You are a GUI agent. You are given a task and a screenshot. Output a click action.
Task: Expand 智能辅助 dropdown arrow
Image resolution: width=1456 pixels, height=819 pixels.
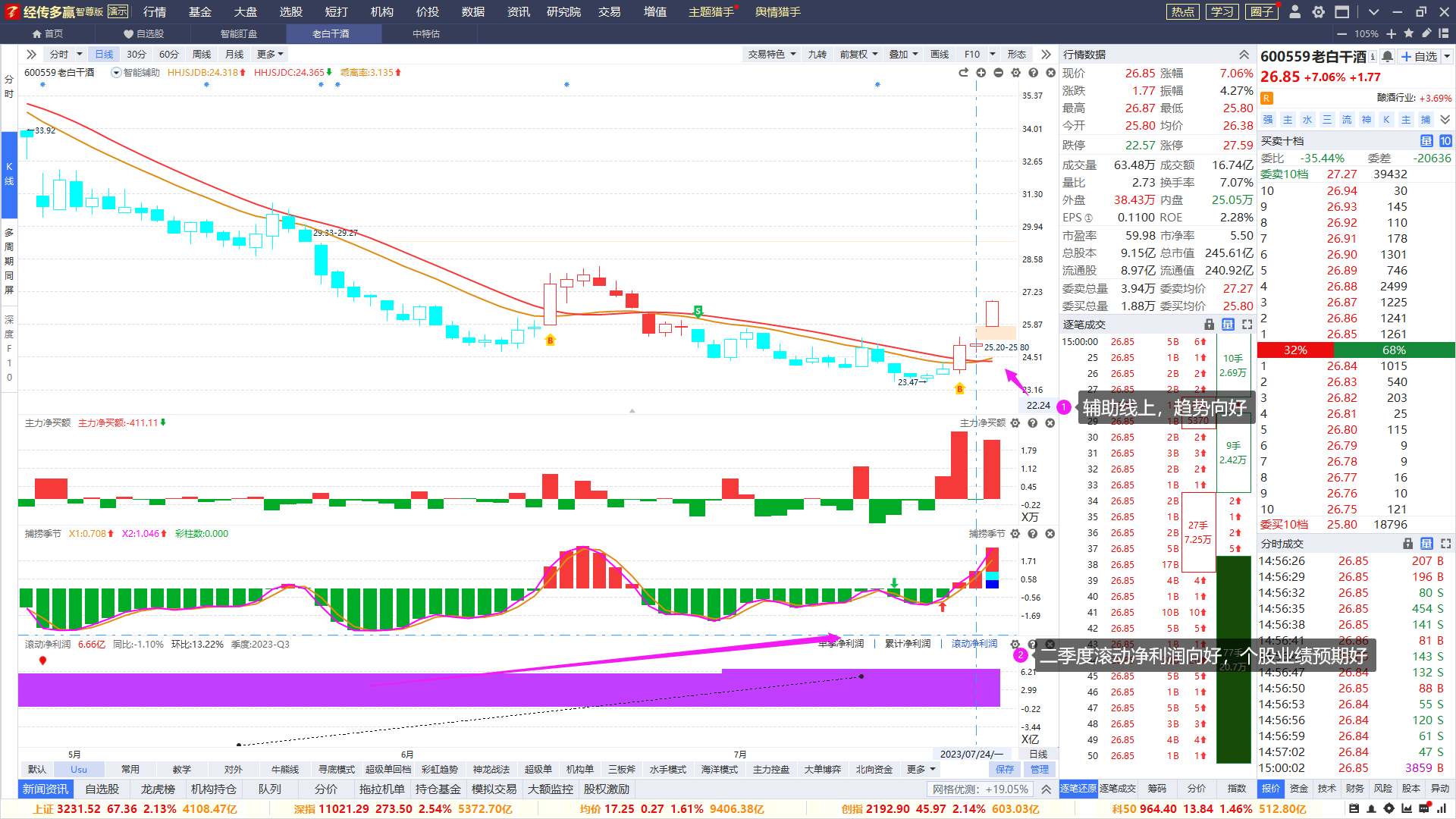[x=116, y=73]
